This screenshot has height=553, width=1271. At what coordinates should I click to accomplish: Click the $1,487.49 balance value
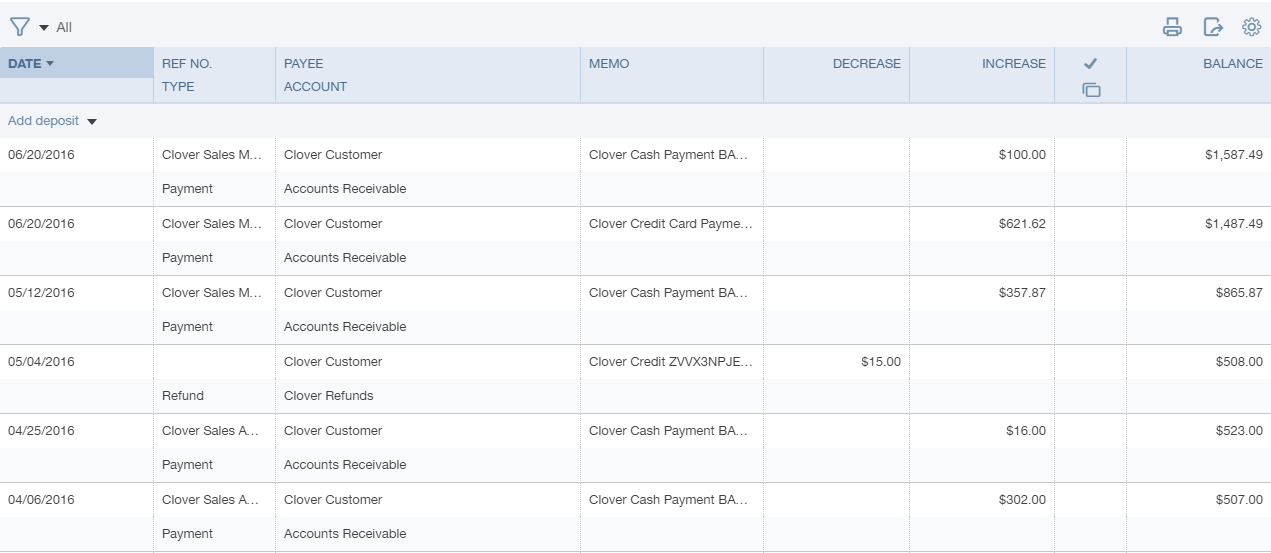(x=1234, y=224)
